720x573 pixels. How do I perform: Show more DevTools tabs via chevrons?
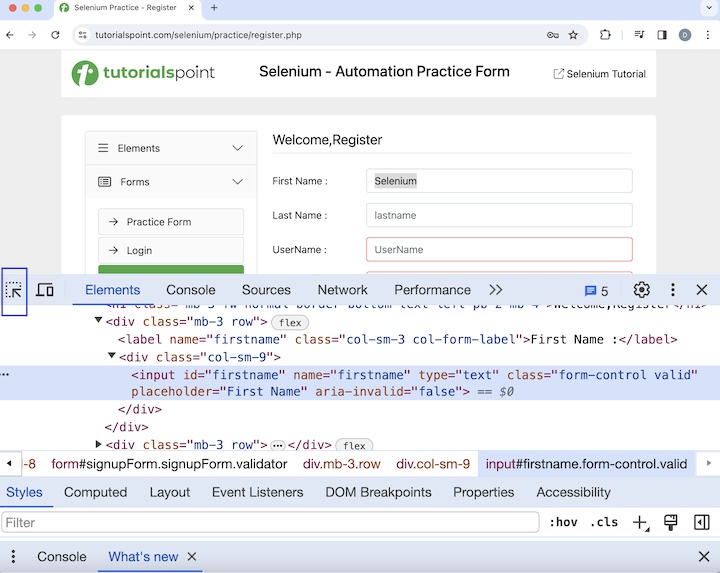pyautogui.click(x=496, y=290)
